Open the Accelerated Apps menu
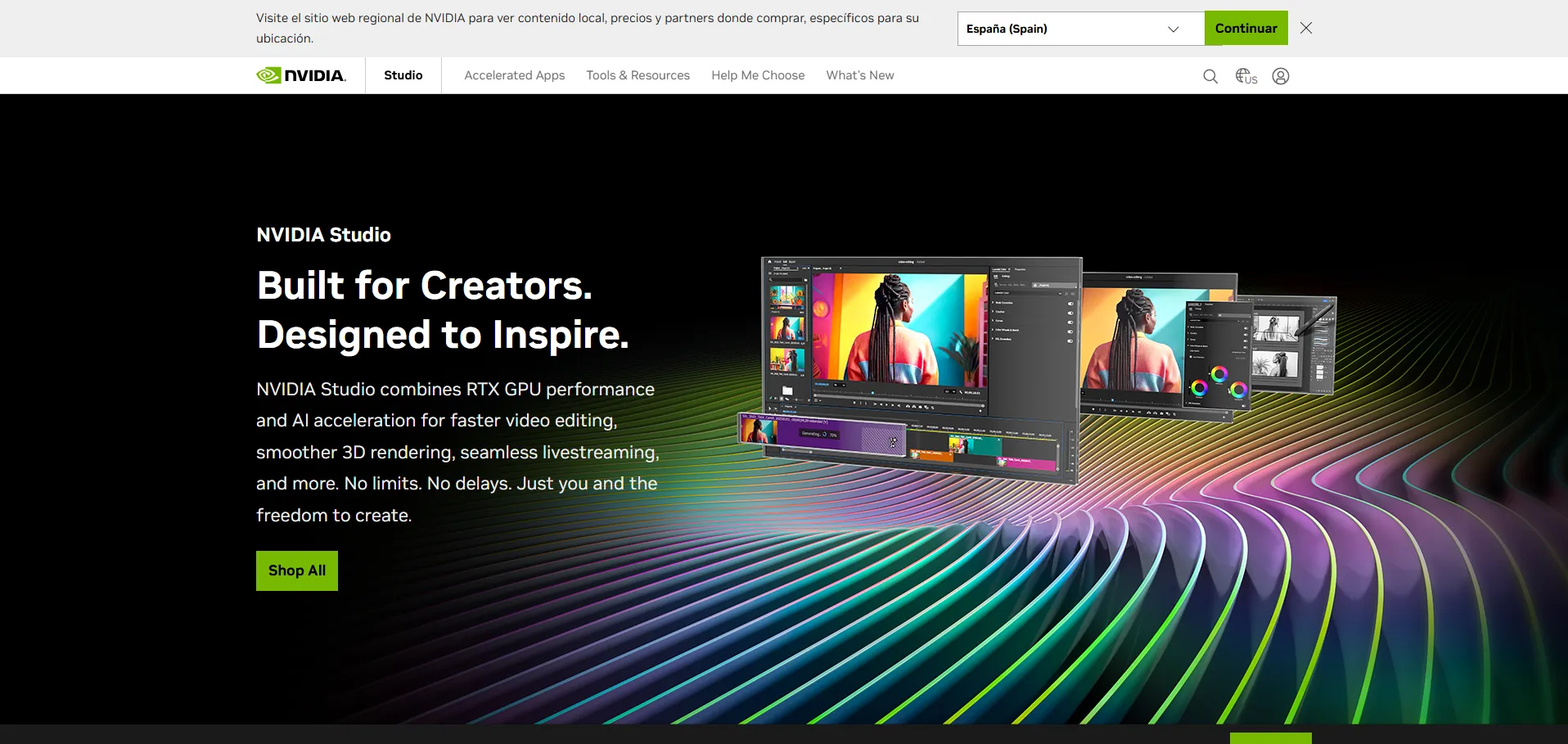This screenshot has width=1568, height=744. [514, 75]
